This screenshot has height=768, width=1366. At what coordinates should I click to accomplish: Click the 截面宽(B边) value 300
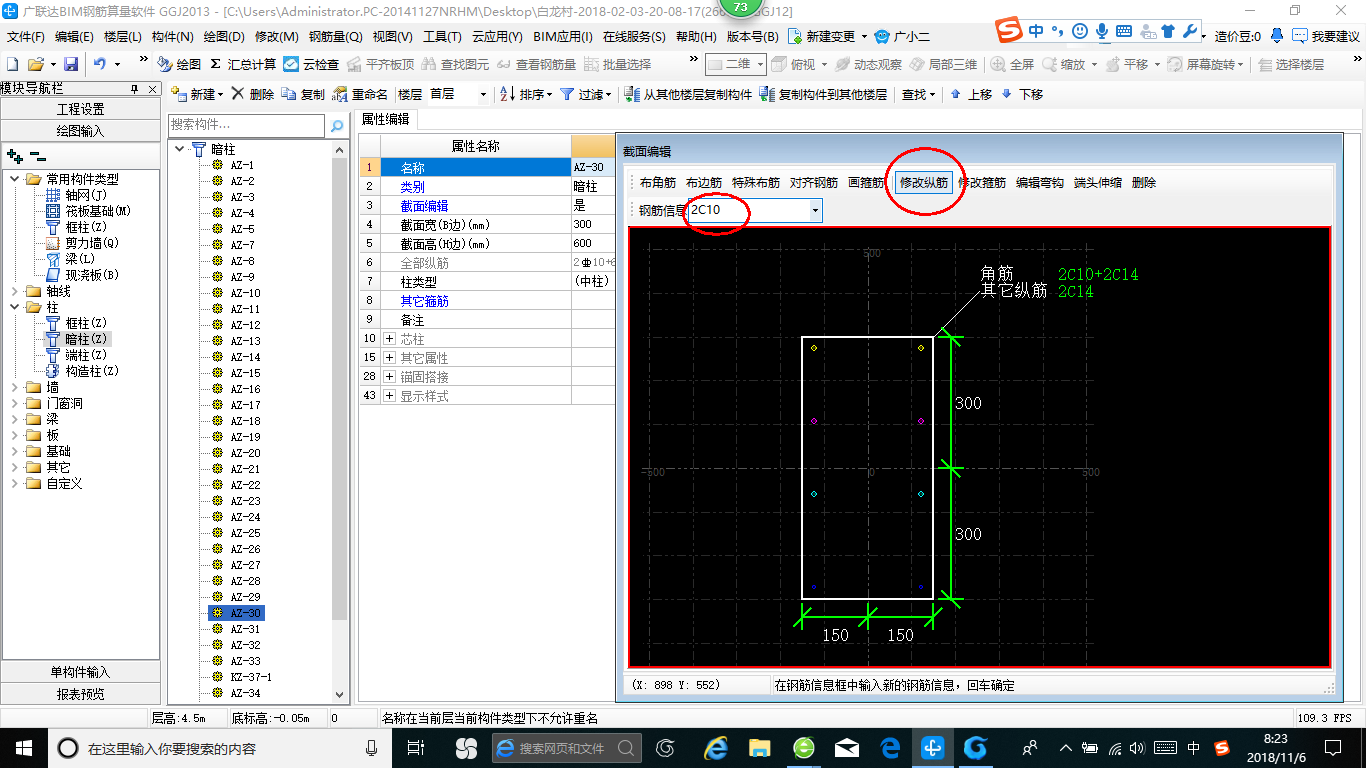(x=593, y=224)
